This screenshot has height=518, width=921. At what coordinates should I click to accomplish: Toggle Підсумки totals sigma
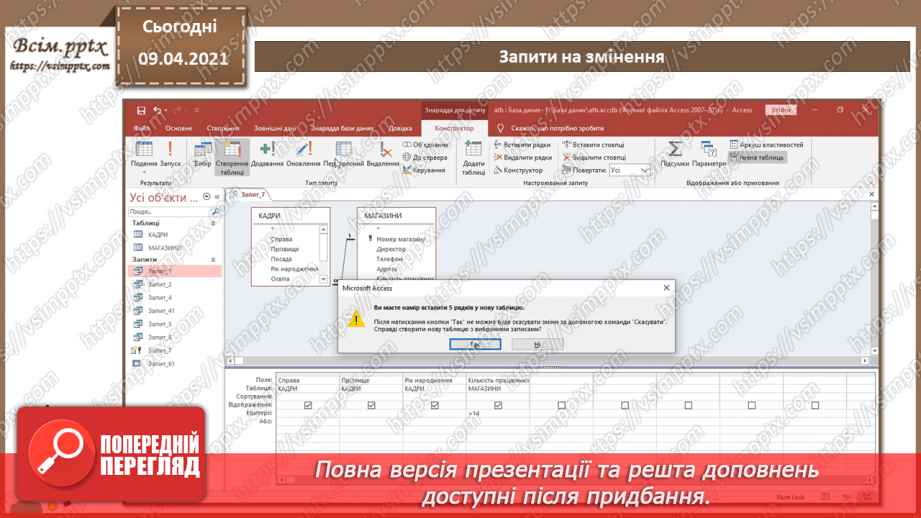pyautogui.click(x=674, y=154)
